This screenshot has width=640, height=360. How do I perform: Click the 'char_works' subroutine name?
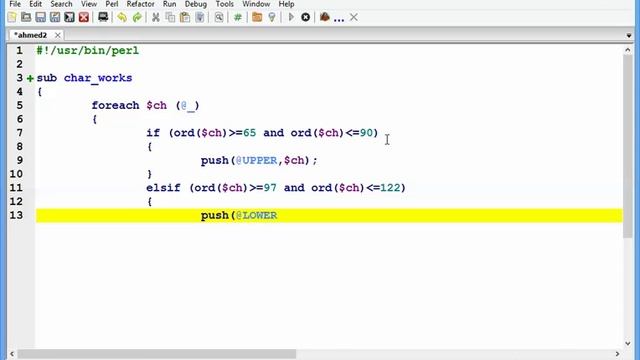(x=98, y=78)
